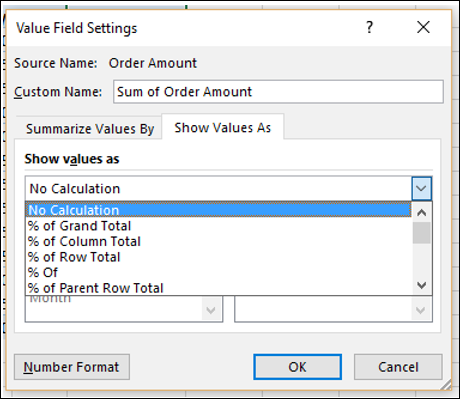Toggle the Show values as dropdown arrow
The width and height of the screenshot is (460, 399).
coord(421,189)
